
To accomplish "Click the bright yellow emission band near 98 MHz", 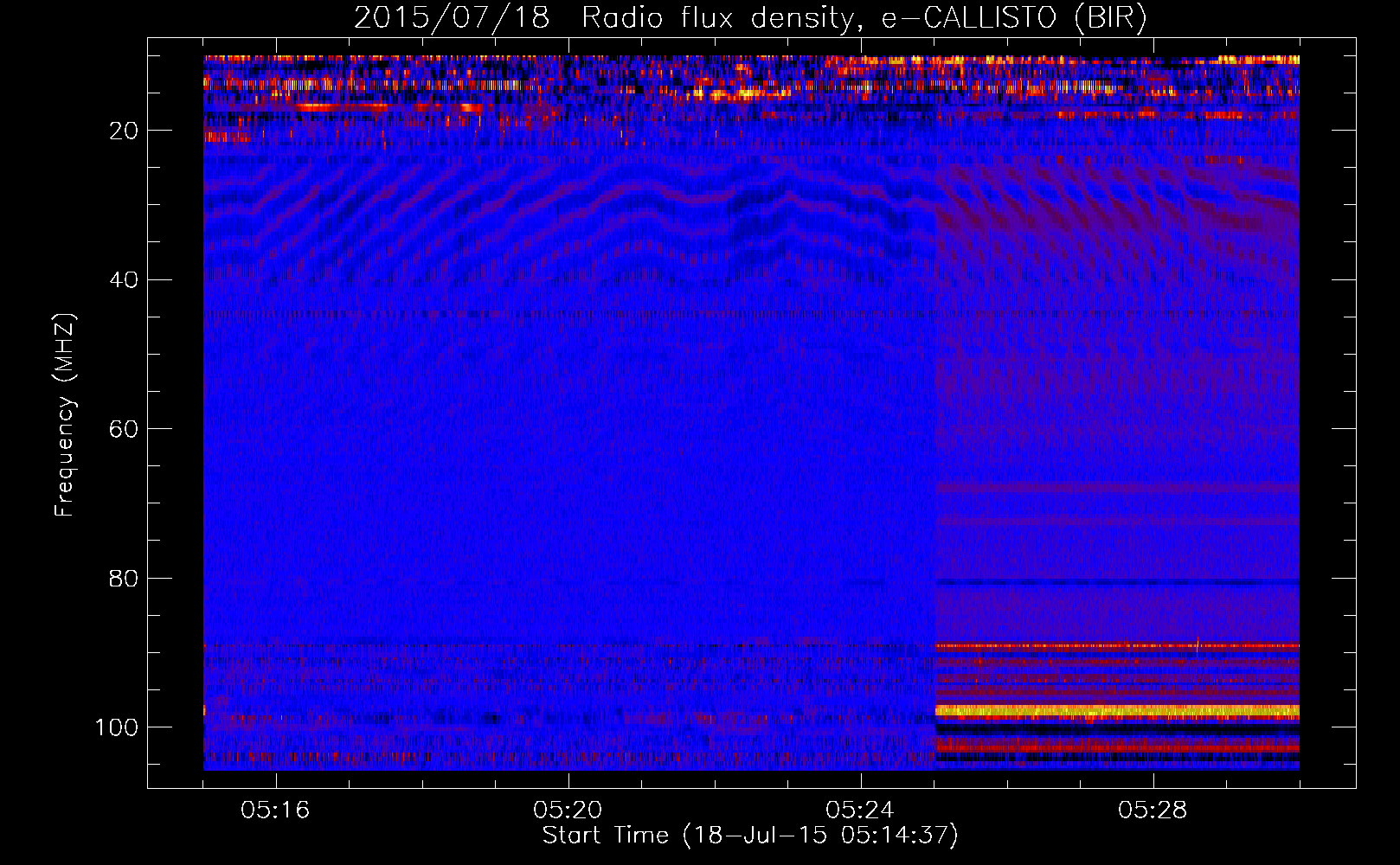I will [1117, 711].
